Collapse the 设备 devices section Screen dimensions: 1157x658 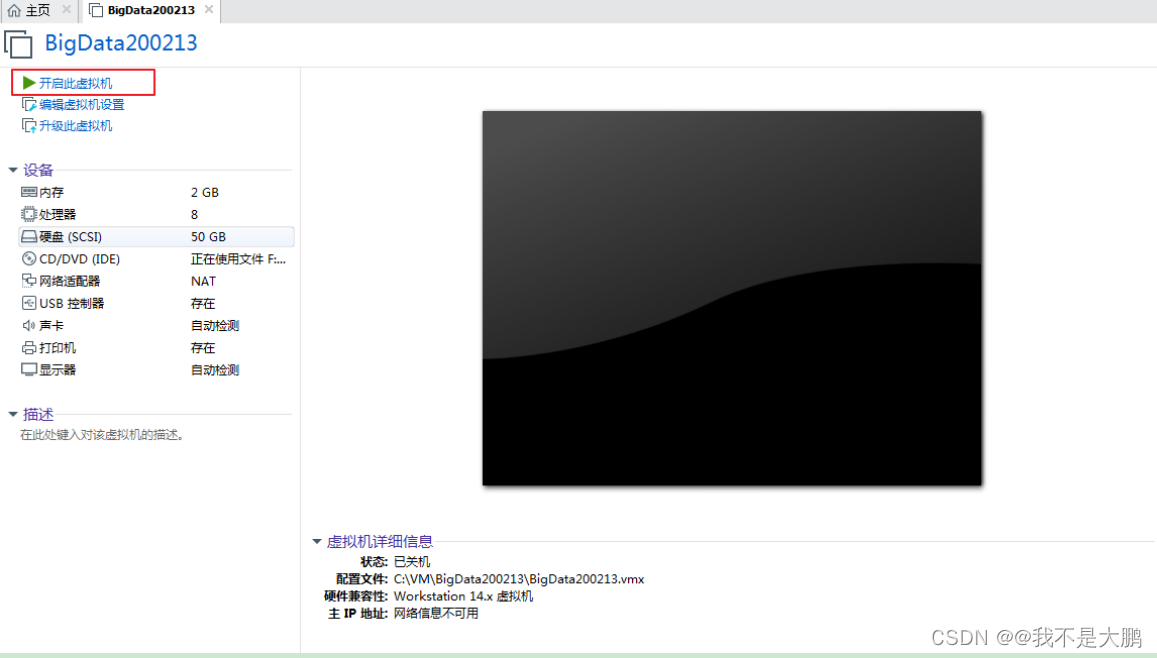tap(13, 170)
